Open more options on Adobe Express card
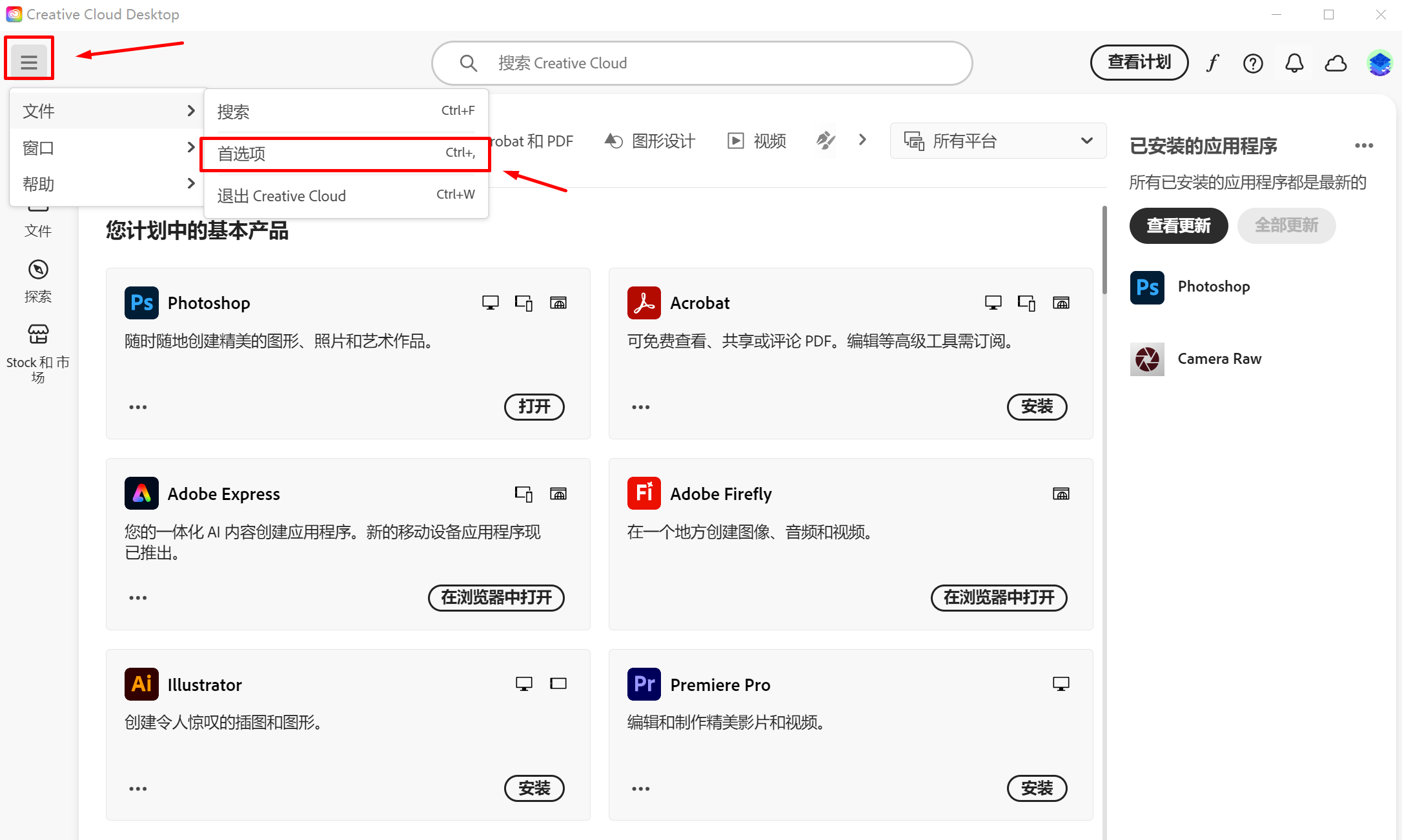Image resolution: width=1402 pixels, height=840 pixels. 138,598
